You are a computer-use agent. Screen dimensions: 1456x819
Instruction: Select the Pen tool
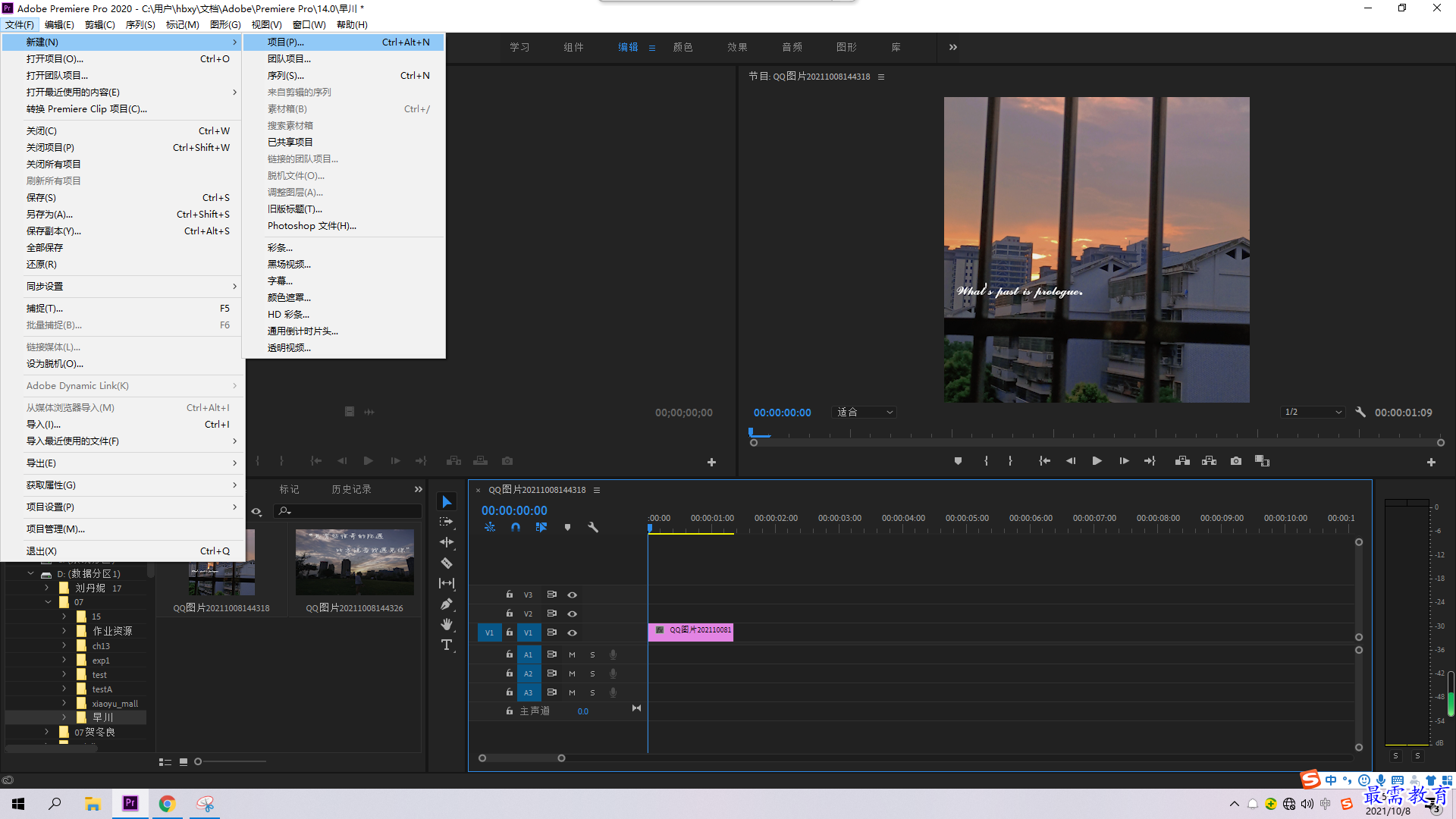coord(447,604)
